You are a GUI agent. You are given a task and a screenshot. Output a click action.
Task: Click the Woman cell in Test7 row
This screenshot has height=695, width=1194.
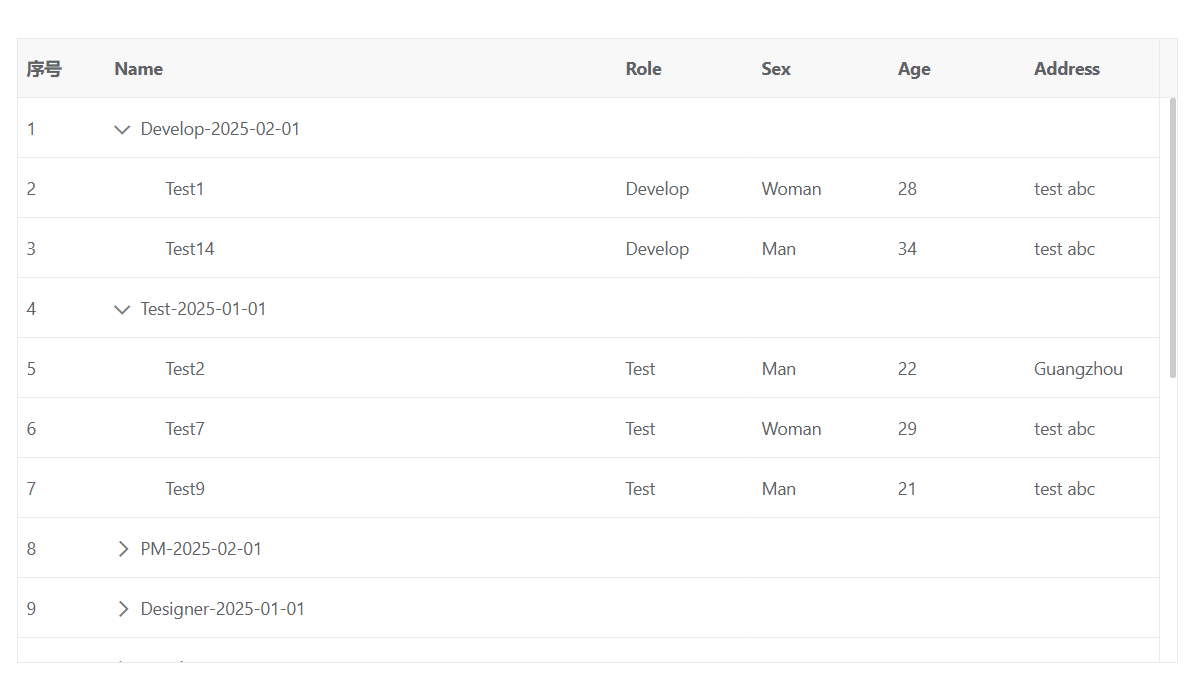(791, 429)
